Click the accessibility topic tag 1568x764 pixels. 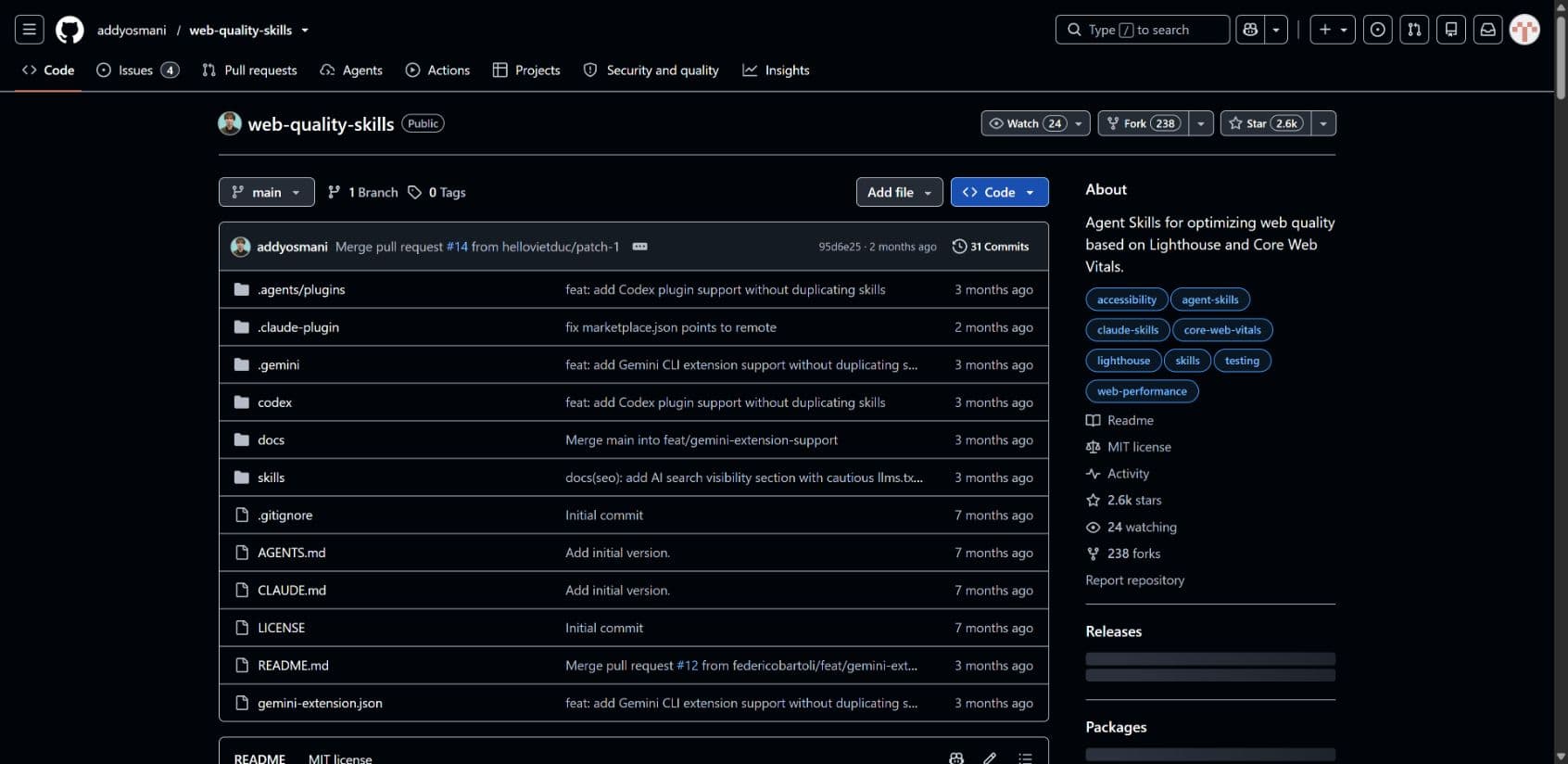pos(1127,299)
